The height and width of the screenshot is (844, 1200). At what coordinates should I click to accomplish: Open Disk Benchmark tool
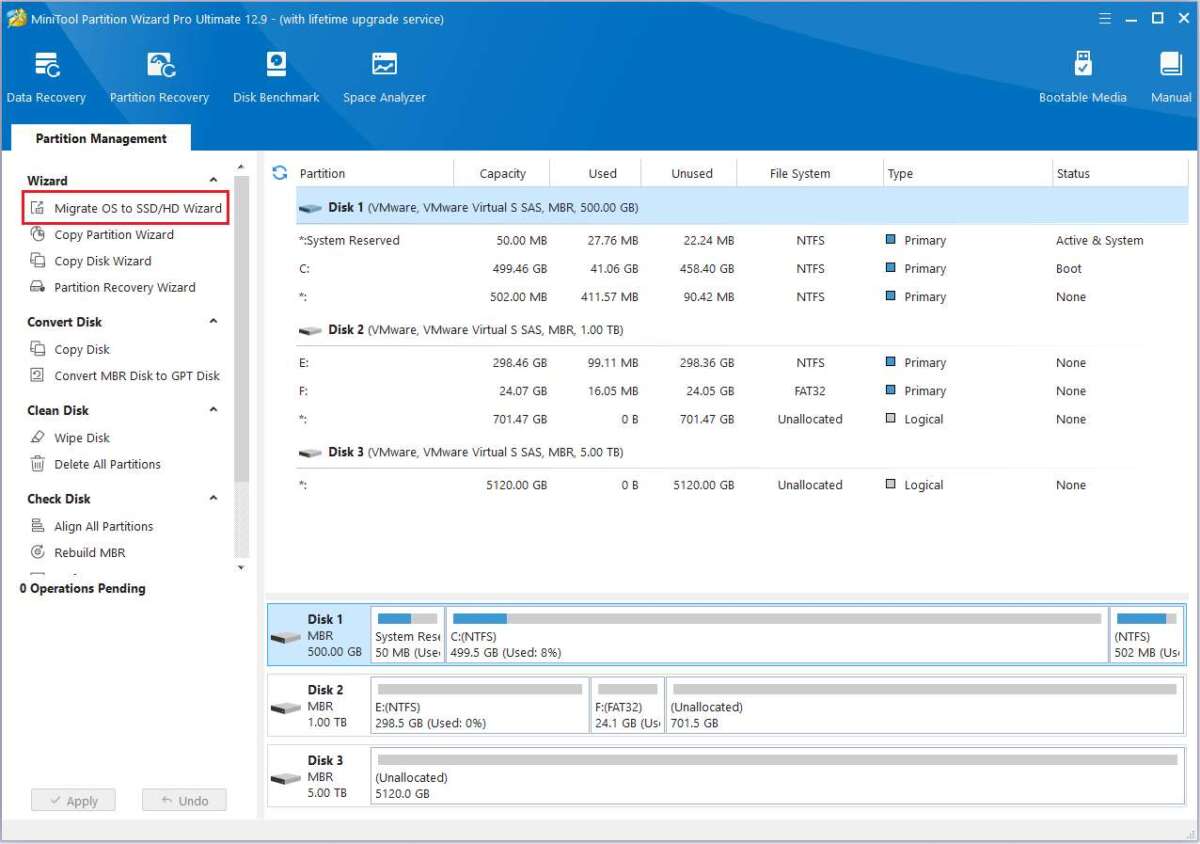pos(276,66)
